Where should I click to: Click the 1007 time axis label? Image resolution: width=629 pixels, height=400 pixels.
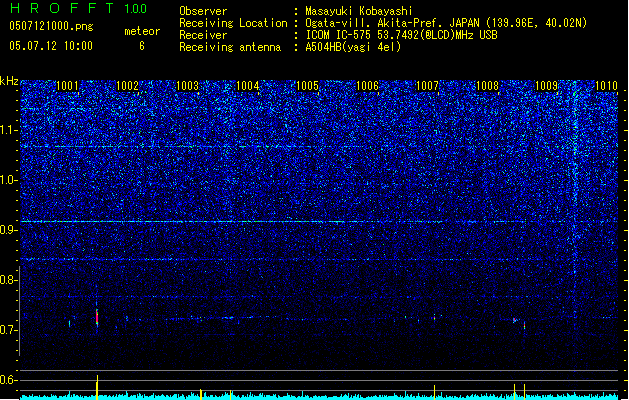pos(427,86)
